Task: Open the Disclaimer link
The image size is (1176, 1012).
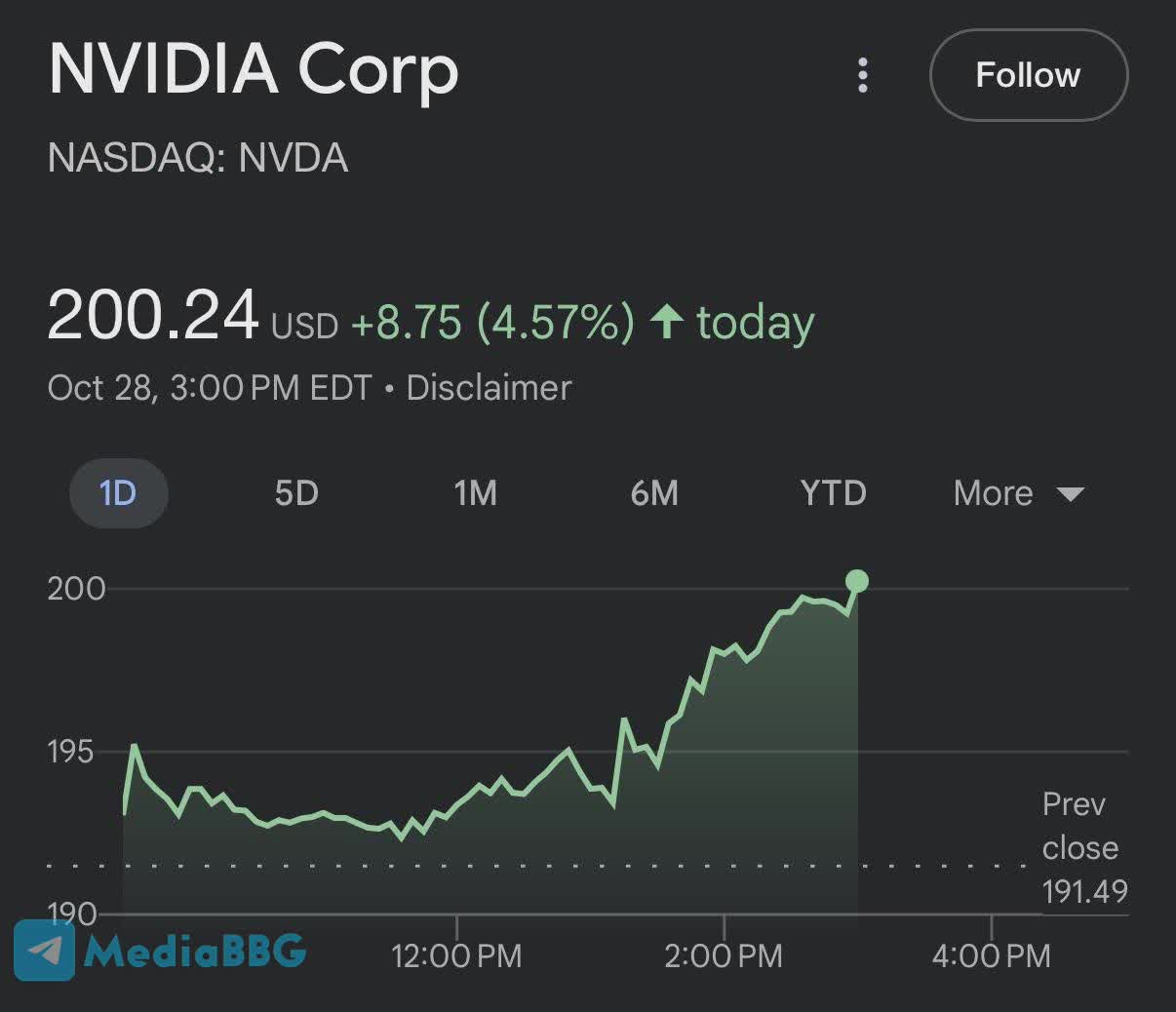Action: point(489,388)
